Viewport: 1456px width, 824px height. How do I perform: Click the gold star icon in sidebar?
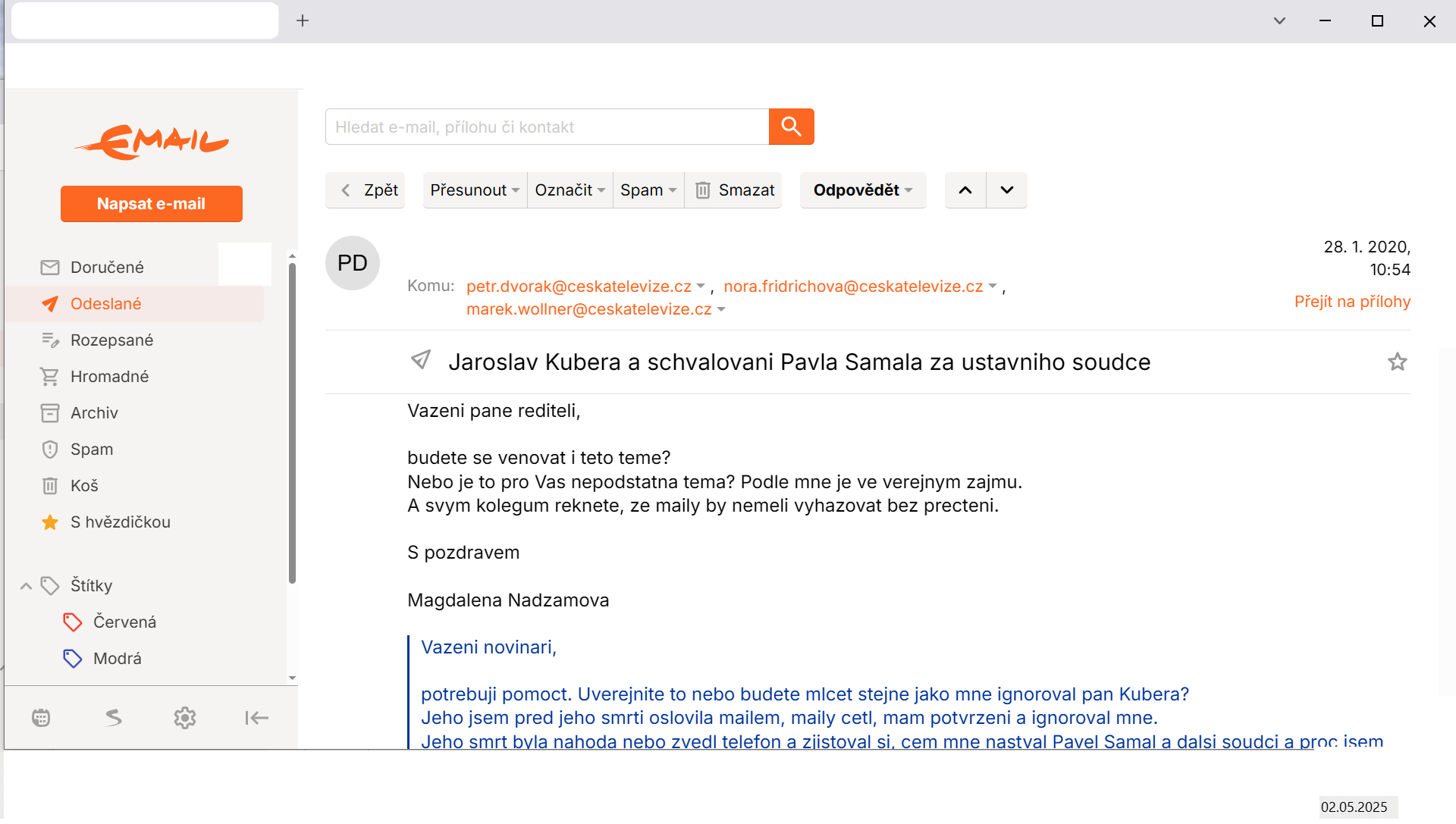tap(50, 522)
